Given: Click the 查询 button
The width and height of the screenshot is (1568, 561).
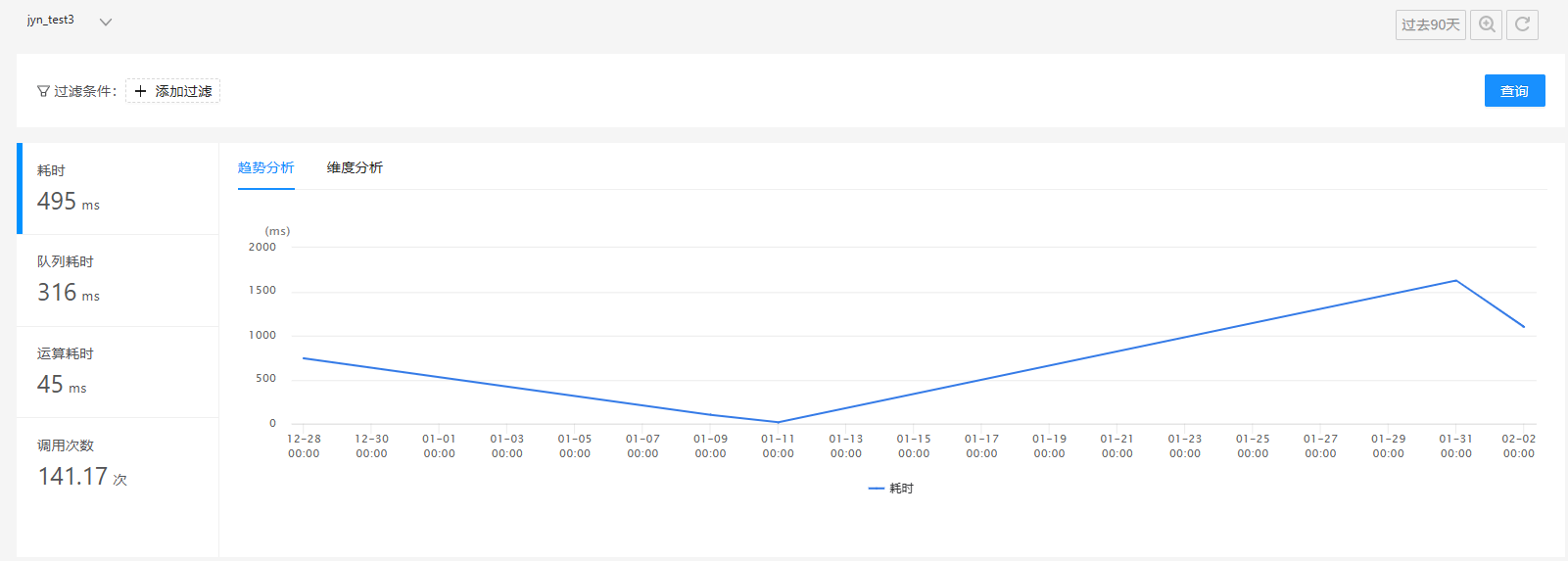Looking at the screenshot, I should click(x=1514, y=91).
